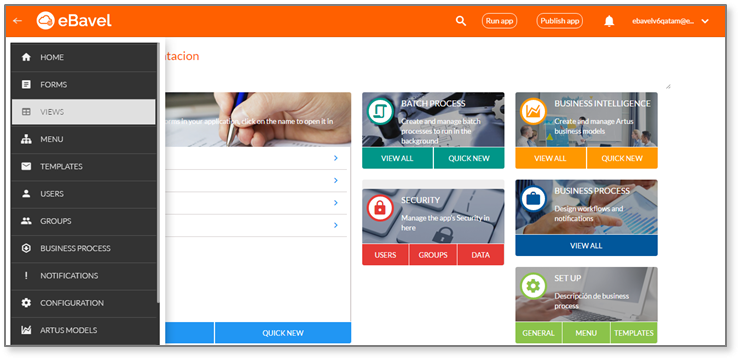Click GROUPS button in Security card

click(433, 255)
